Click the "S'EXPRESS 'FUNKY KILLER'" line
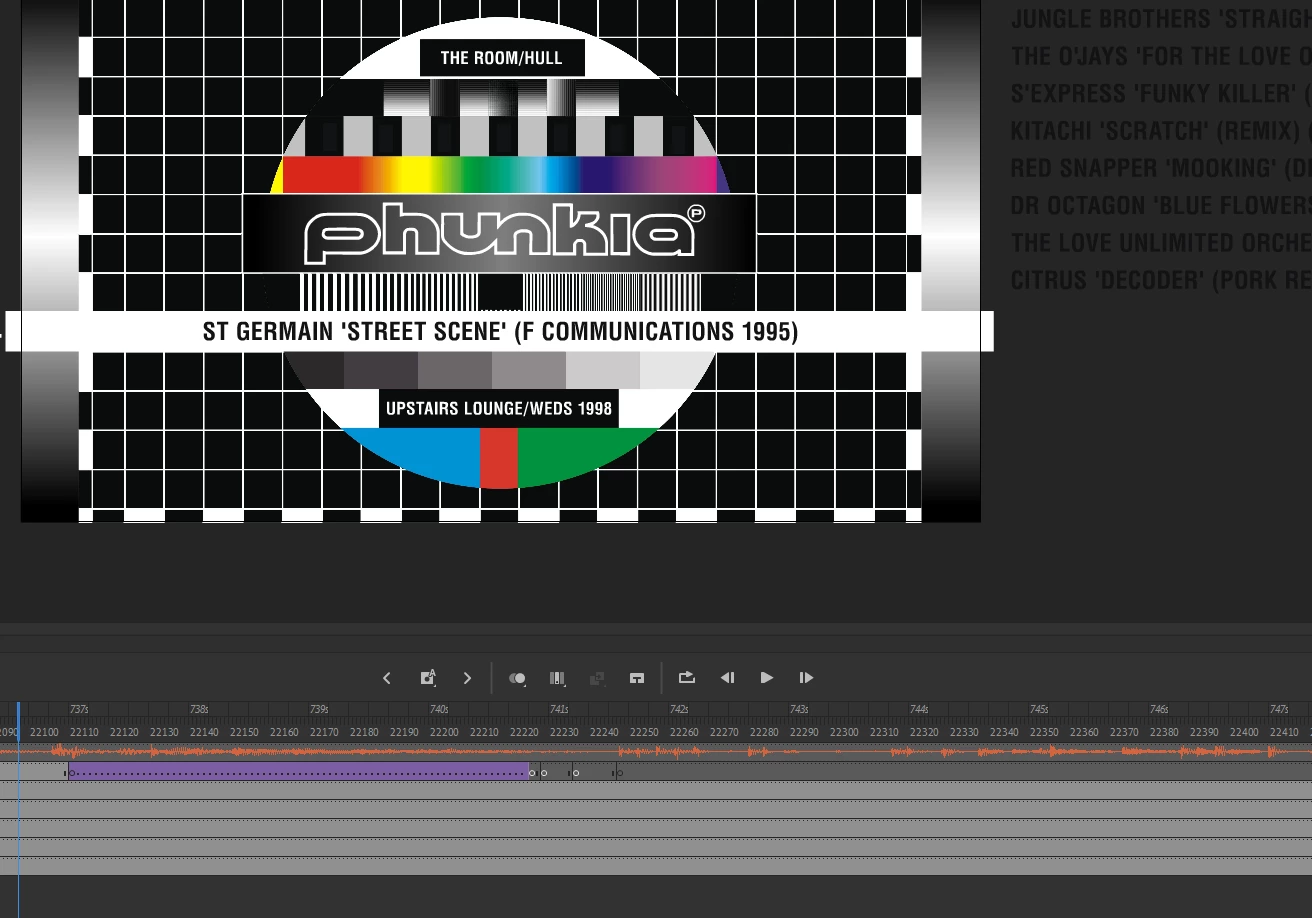Image resolution: width=1312 pixels, height=918 pixels. coord(1161,94)
